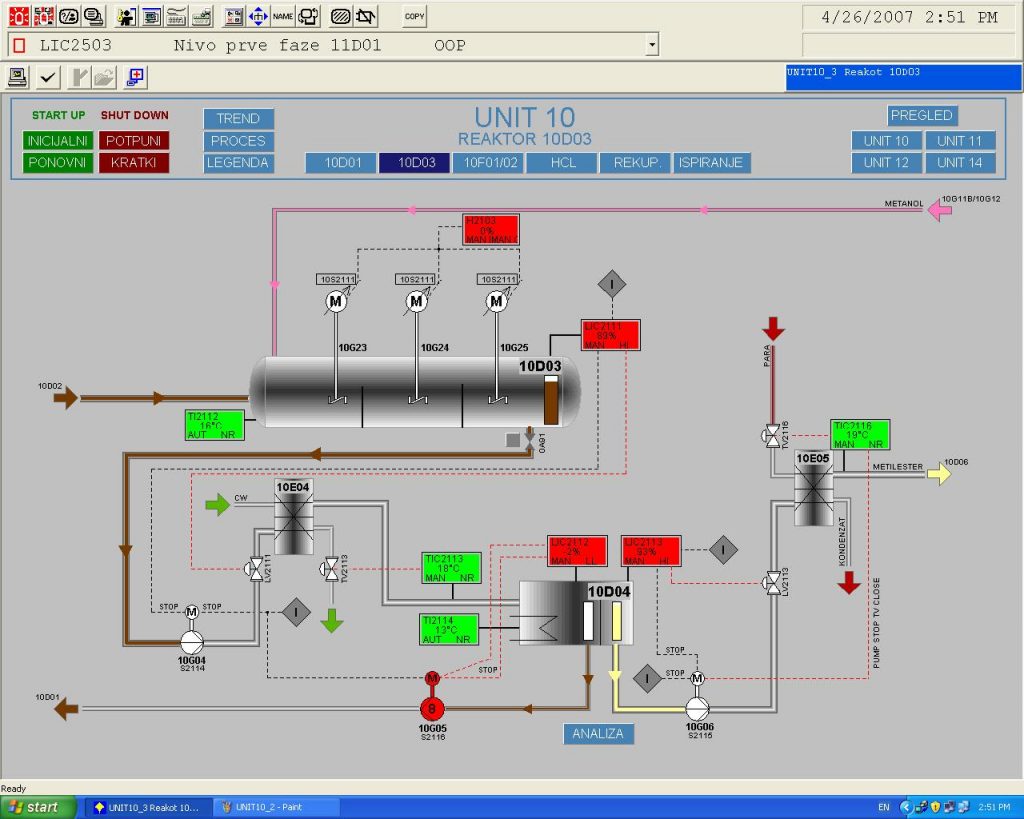Open the TIC2113 temperature controller faceplate
The height and width of the screenshot is (819, 1024).
click(451, 568)
